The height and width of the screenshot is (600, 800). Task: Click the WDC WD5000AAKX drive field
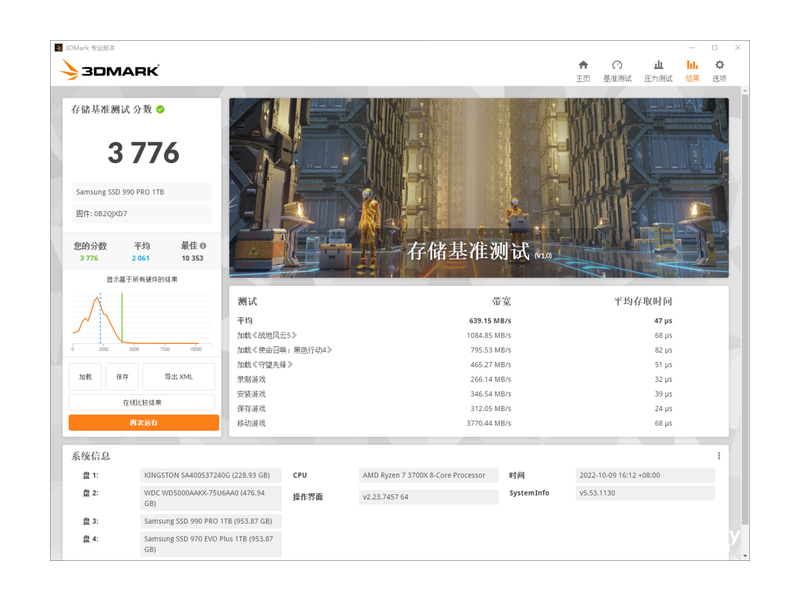coord(211,498)
